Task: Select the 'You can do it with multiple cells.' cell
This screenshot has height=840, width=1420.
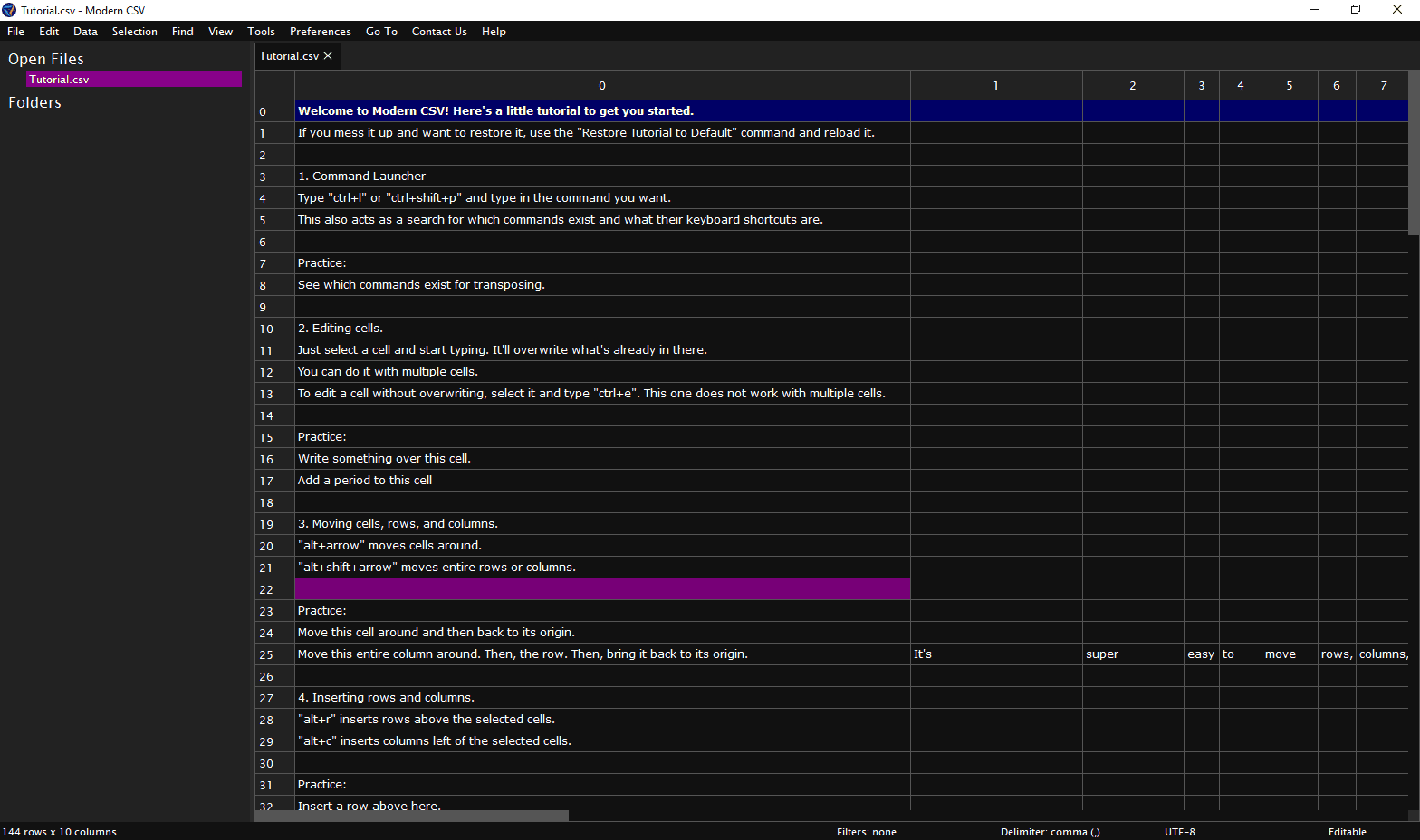Action: point(602,372)
